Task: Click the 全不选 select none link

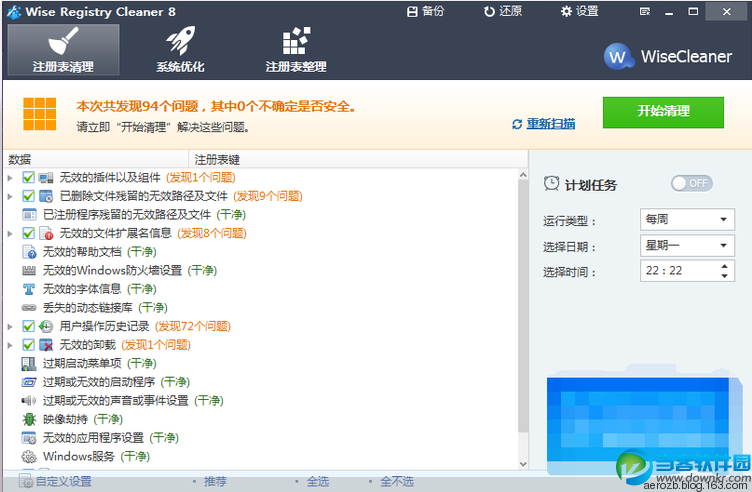Action: coord(397,481)
